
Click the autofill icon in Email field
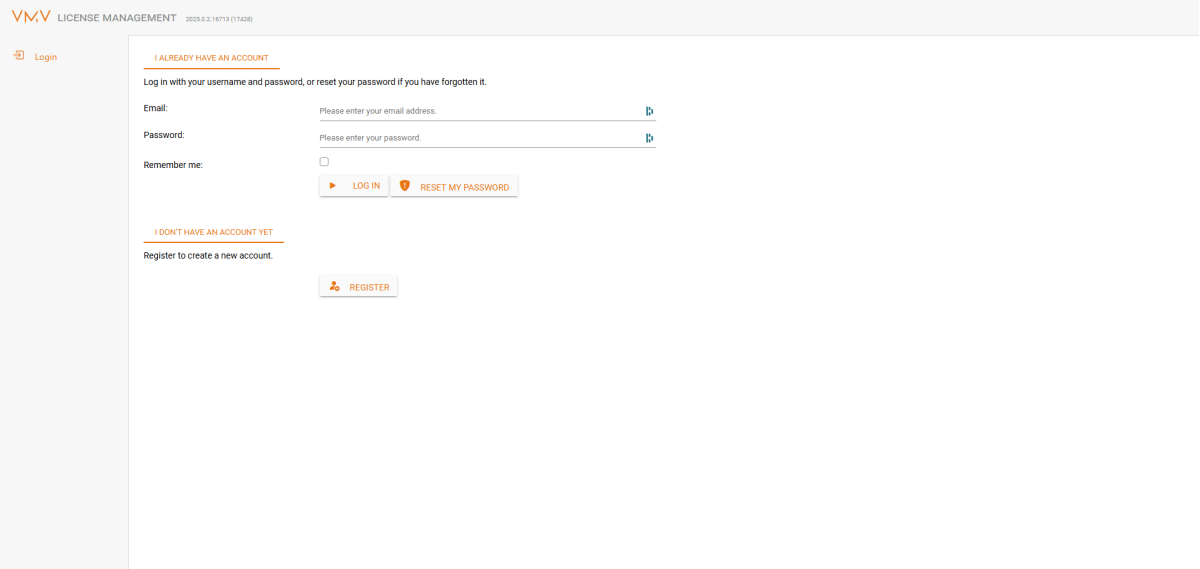tap(649, 111)
